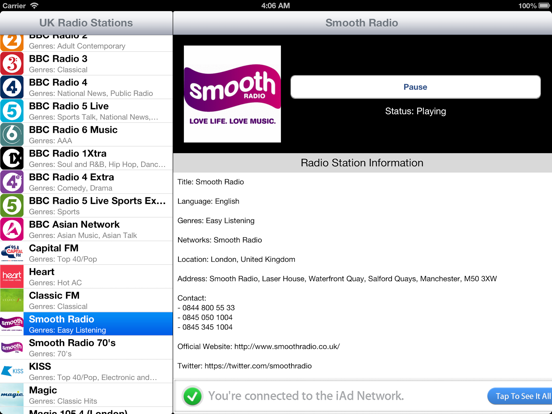
Task: Select BBC Radio 4 Extra title
Action: 71,177
